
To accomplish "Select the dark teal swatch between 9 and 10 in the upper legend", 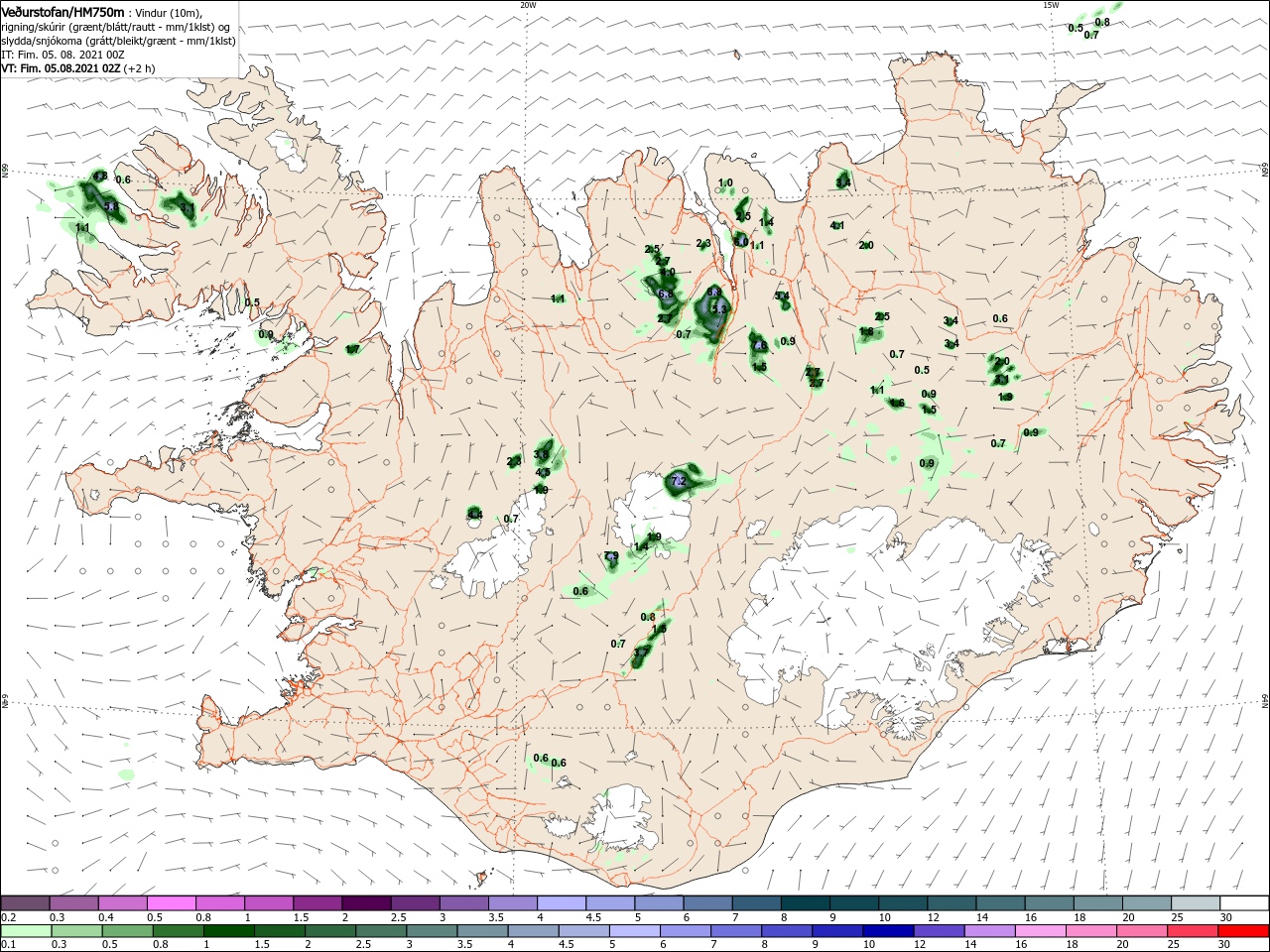I will [854, 902].
